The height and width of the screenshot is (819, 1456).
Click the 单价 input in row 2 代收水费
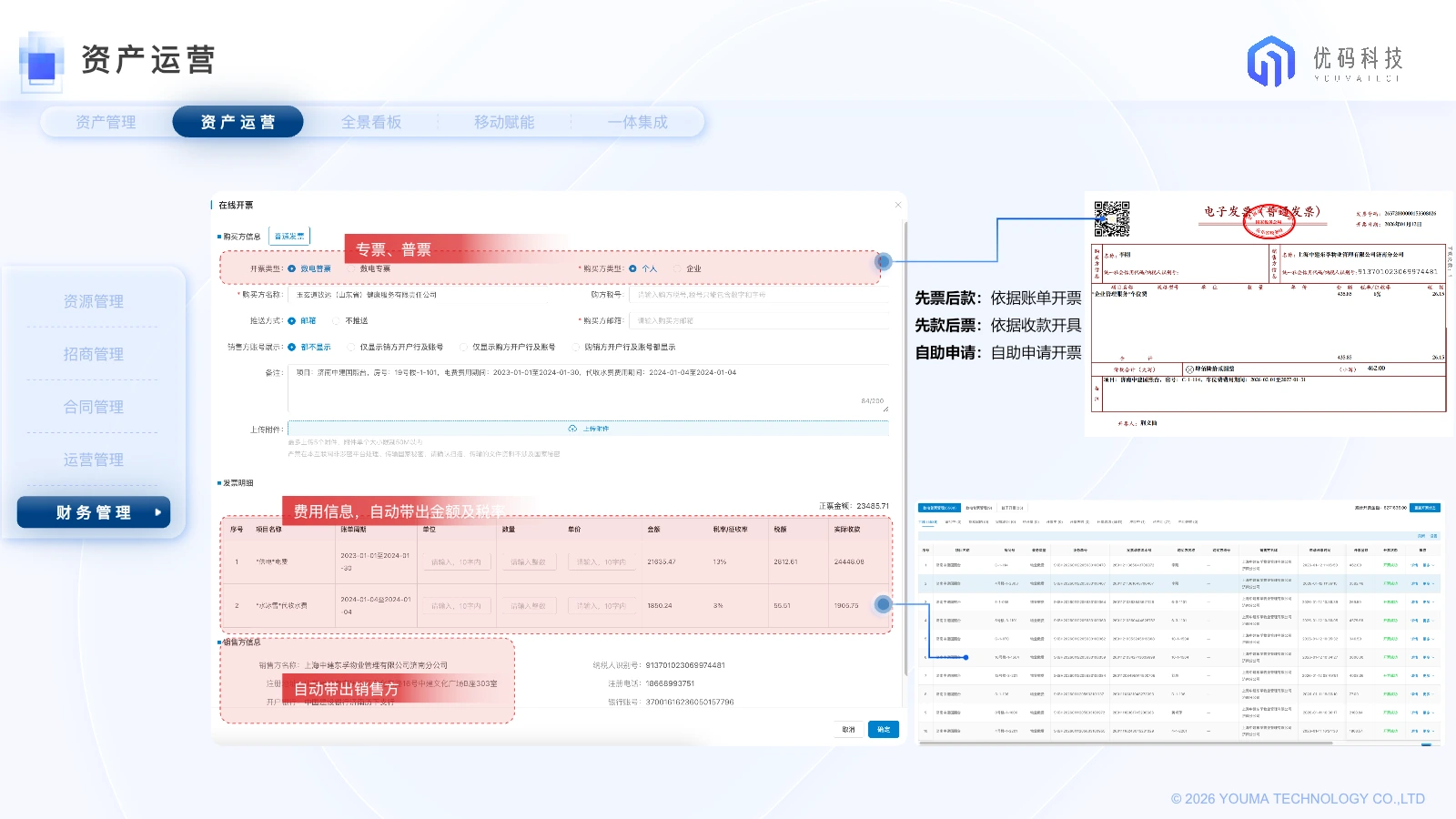click(x=602, y=605)
